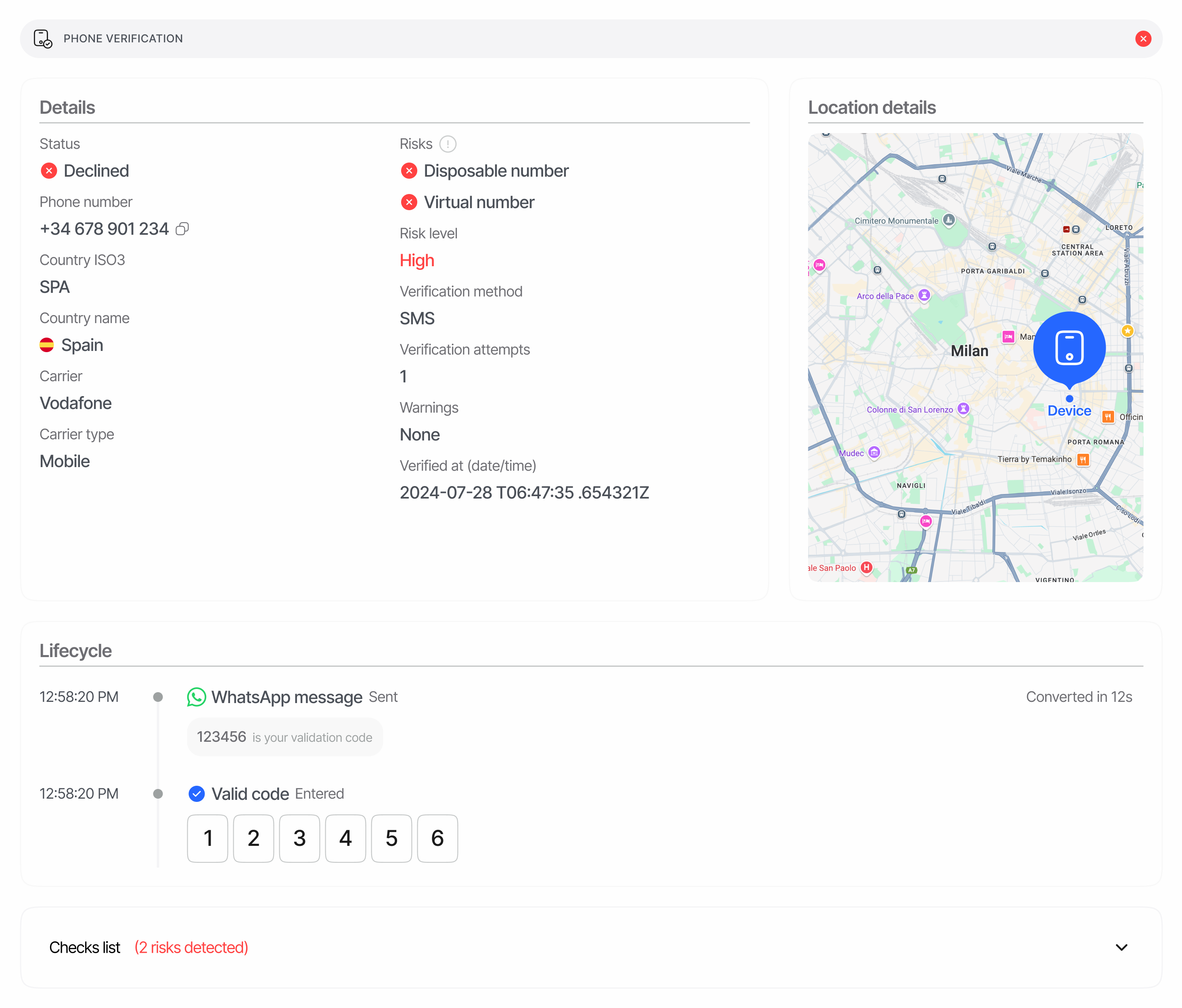The height and width of the screenshot is (1008, 1182).
Task: Click the phone verification header icon
Action: coord(43,39)
